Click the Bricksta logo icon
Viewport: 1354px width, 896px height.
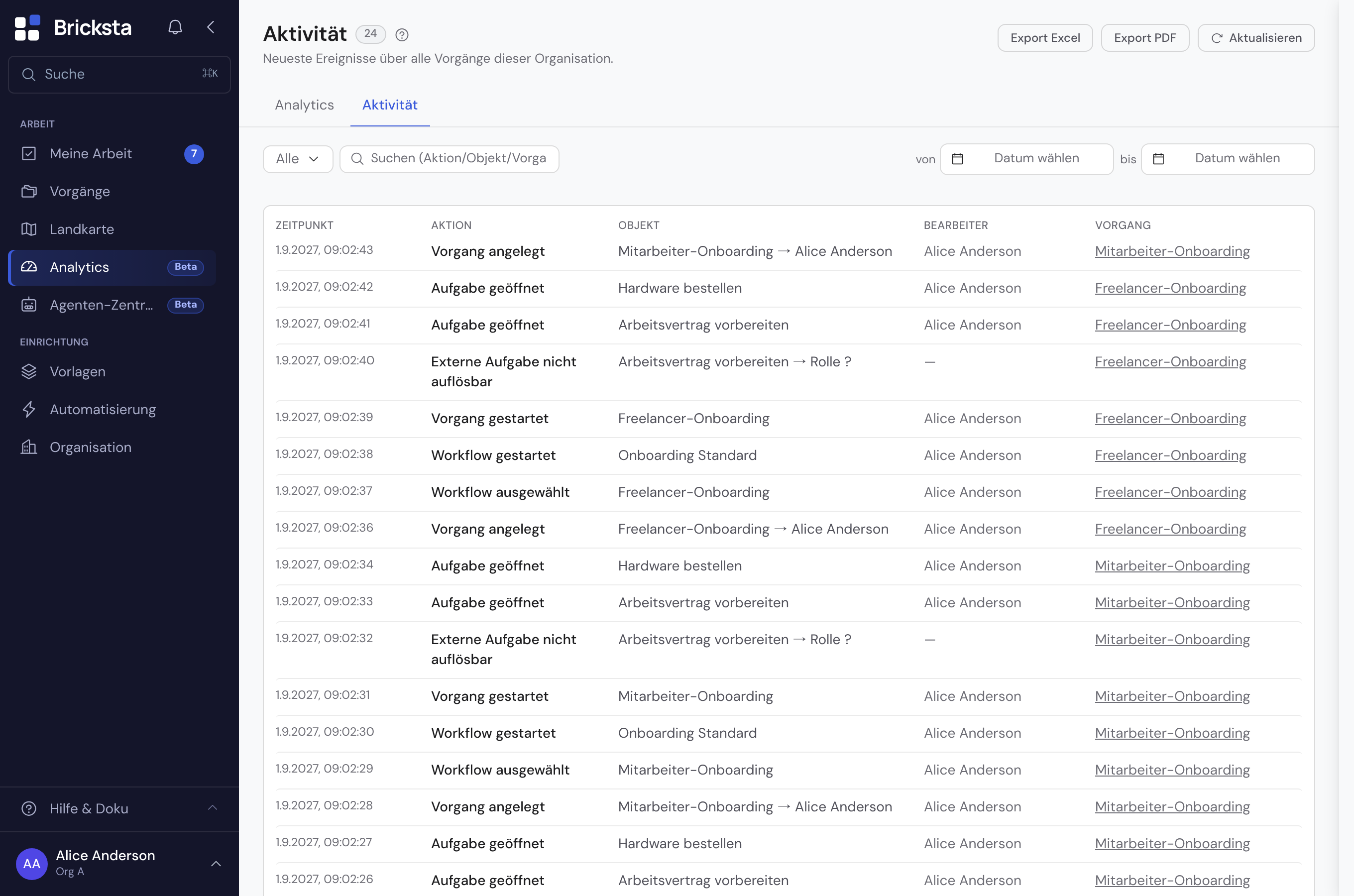click(27, 27)
